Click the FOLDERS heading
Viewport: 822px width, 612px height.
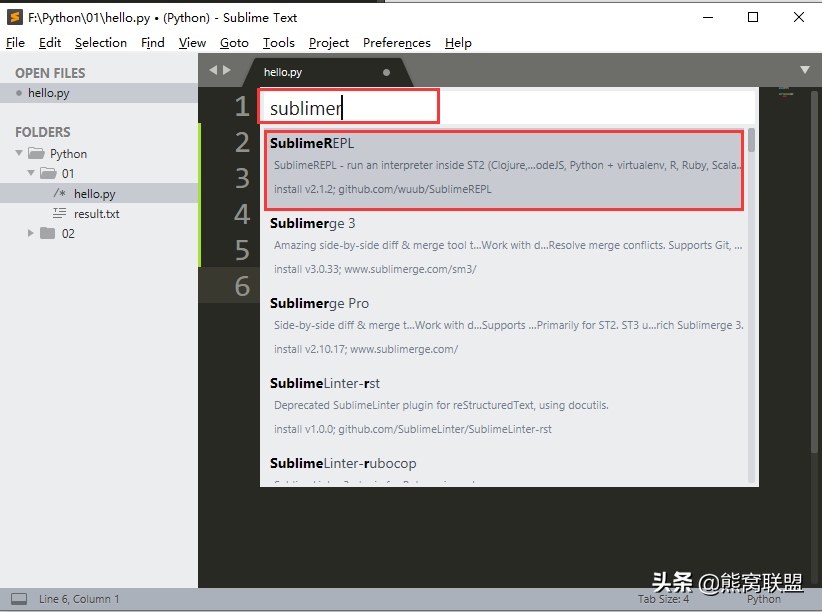click(42, 132)
